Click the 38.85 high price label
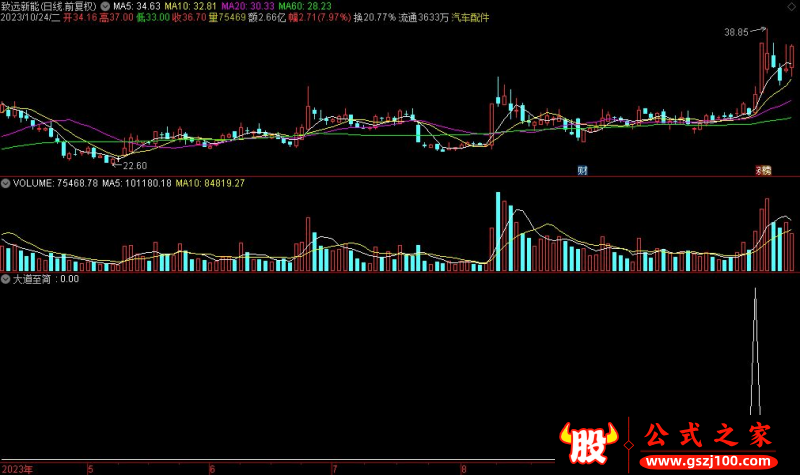 (x=736, y=32)
